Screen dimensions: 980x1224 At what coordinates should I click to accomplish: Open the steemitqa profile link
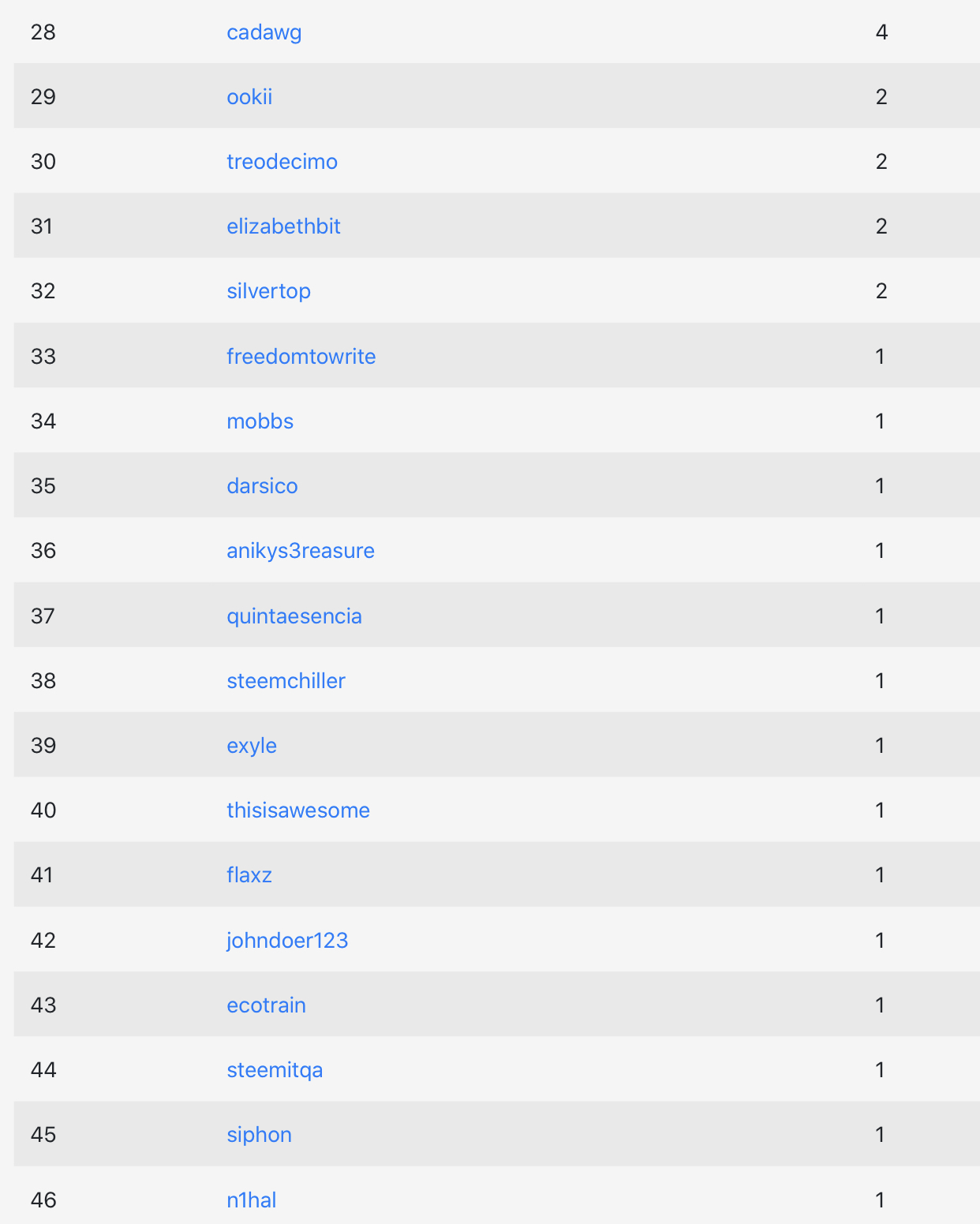(275, 1070)
